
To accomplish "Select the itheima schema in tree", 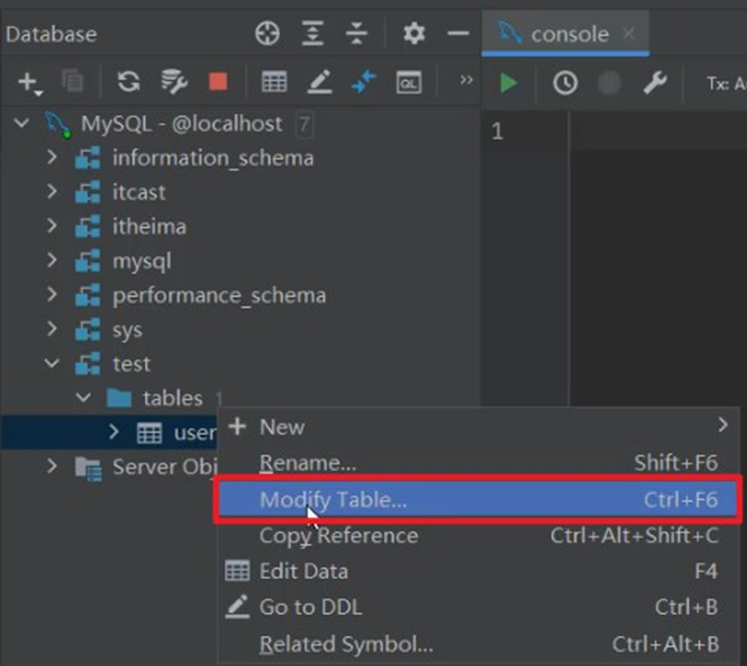I will click(148, 227).
